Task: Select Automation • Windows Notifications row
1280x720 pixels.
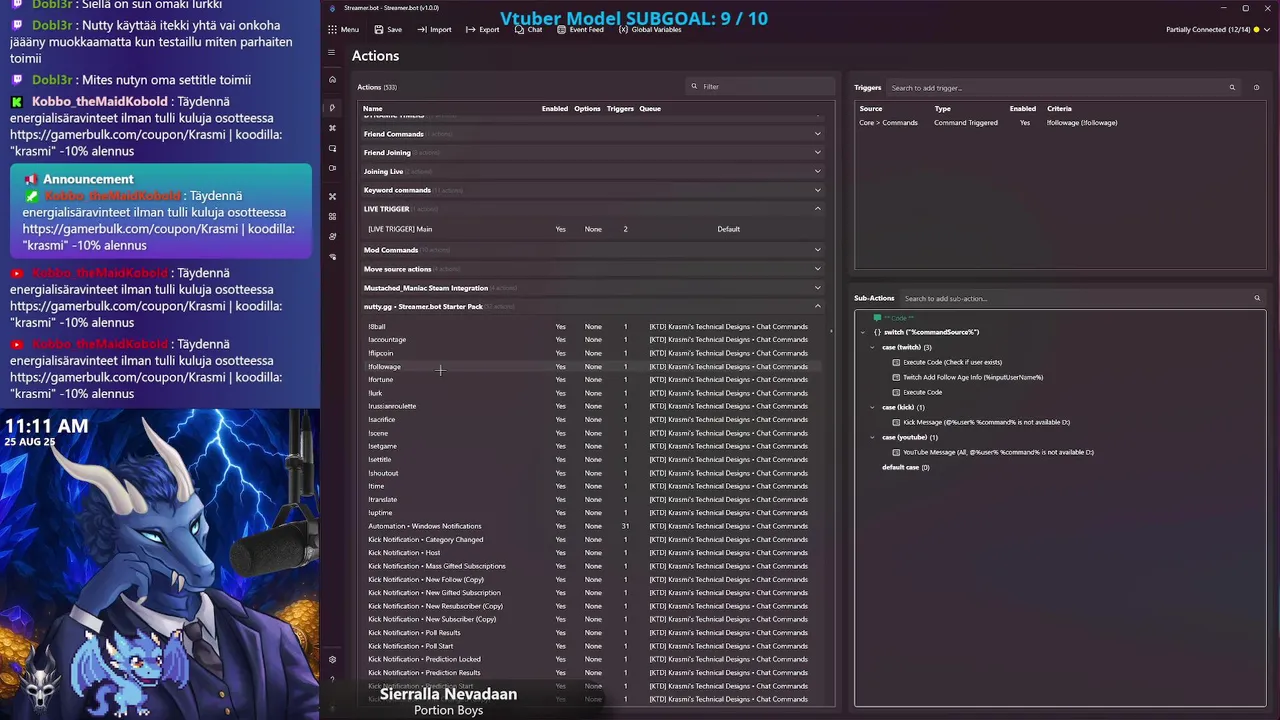Action: tap(590, 526)
